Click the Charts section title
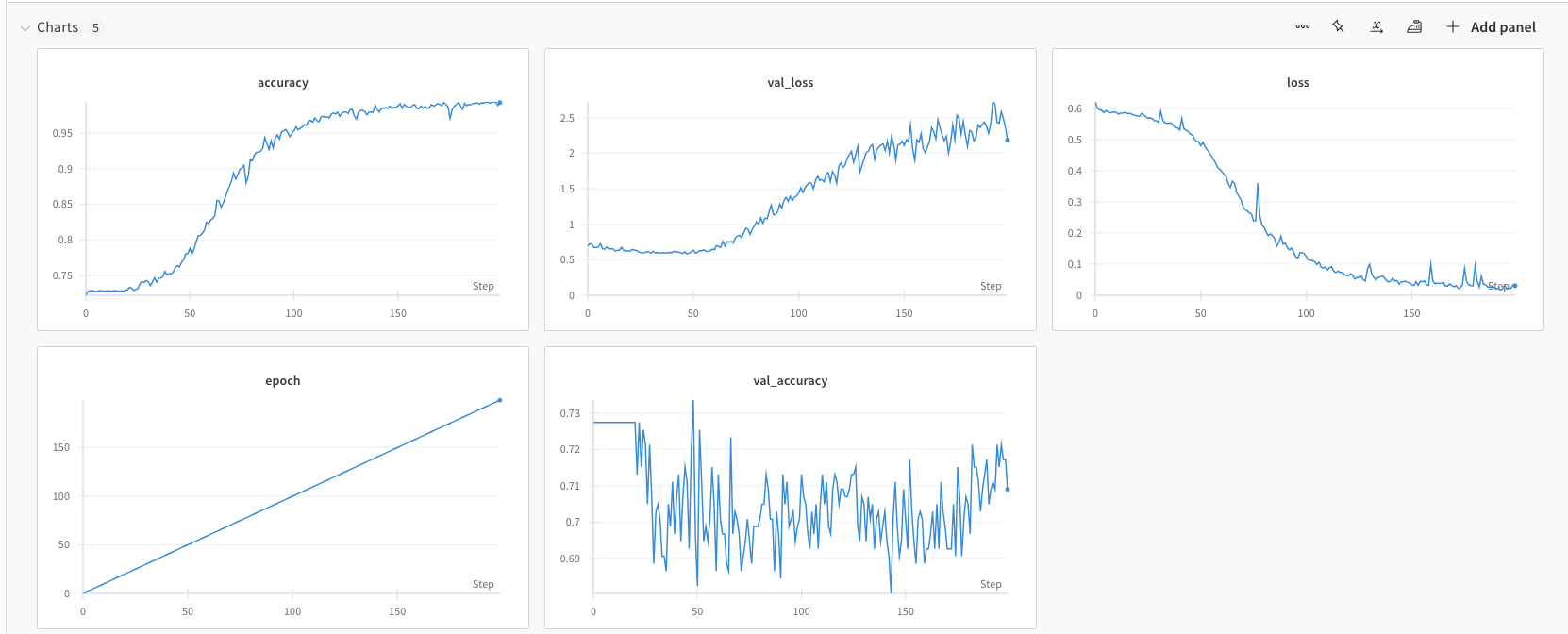The height and width of the screenshot is (634, 1568). (58, 27)
